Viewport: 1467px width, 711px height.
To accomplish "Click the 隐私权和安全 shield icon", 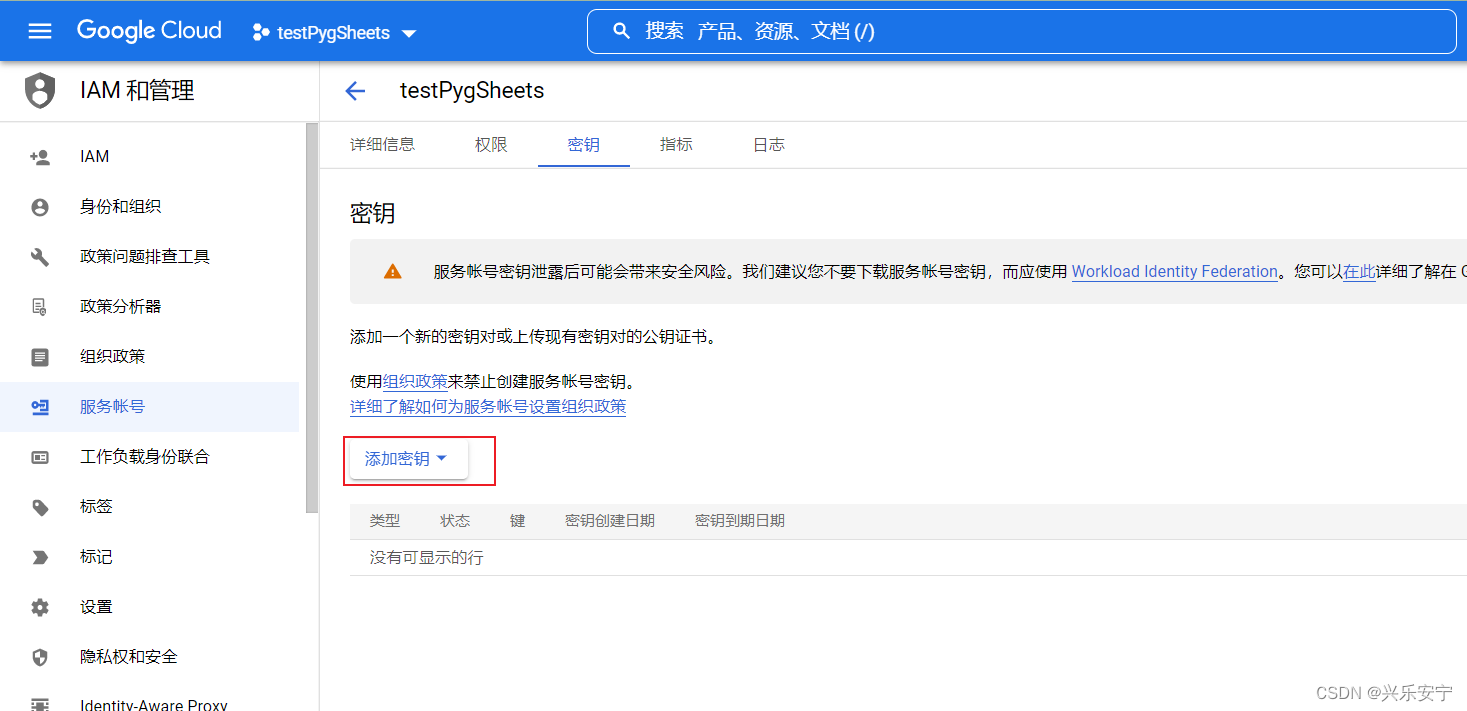I will [x=40, y=657].
